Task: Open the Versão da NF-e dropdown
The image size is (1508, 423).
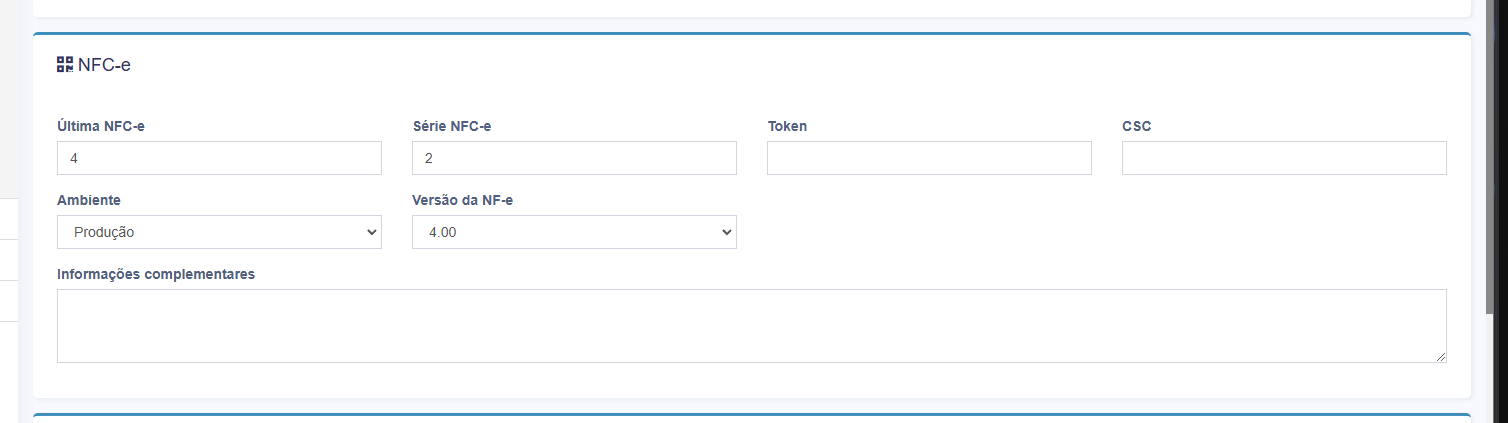Action: point(574,232)
